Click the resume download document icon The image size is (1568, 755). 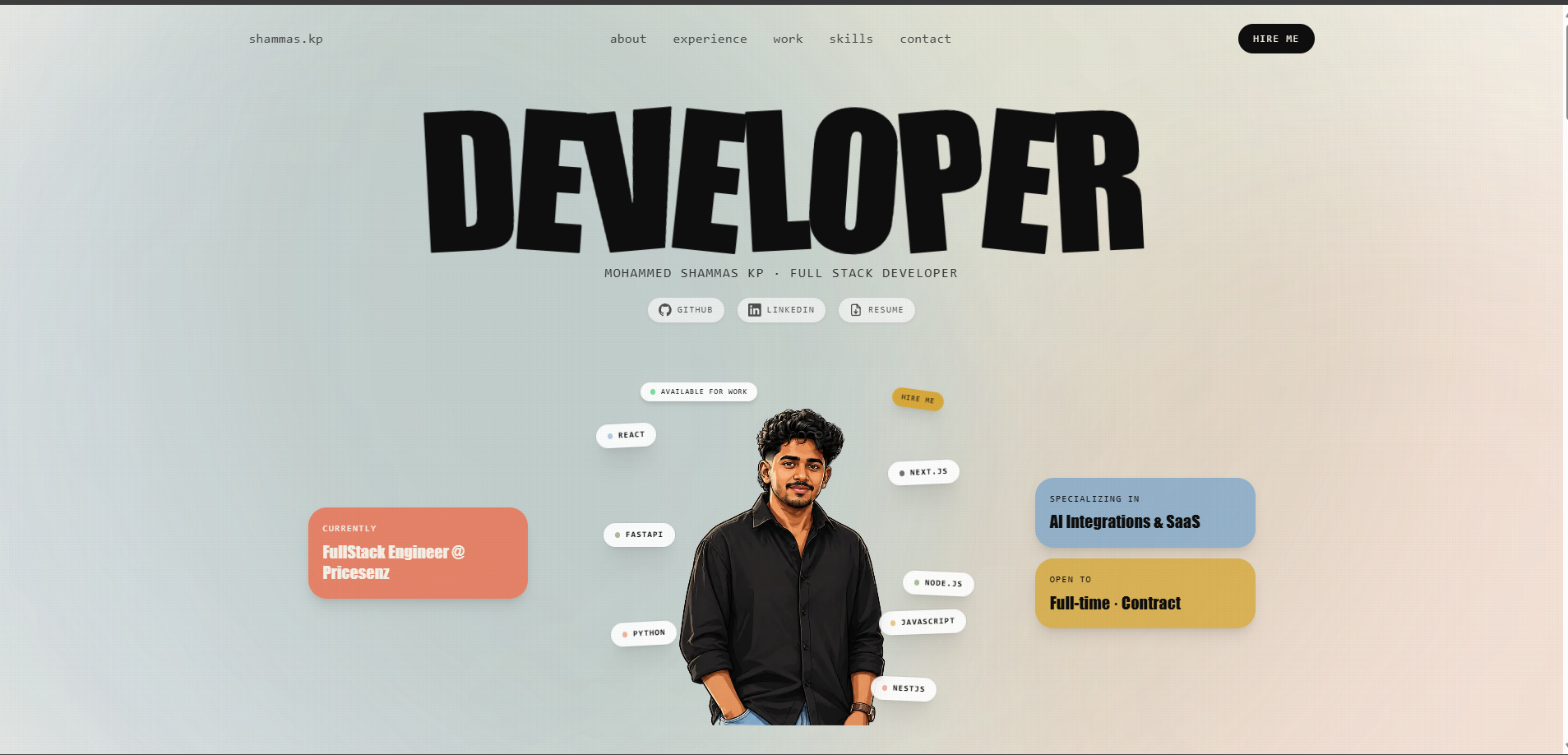(x=855, y=310)
